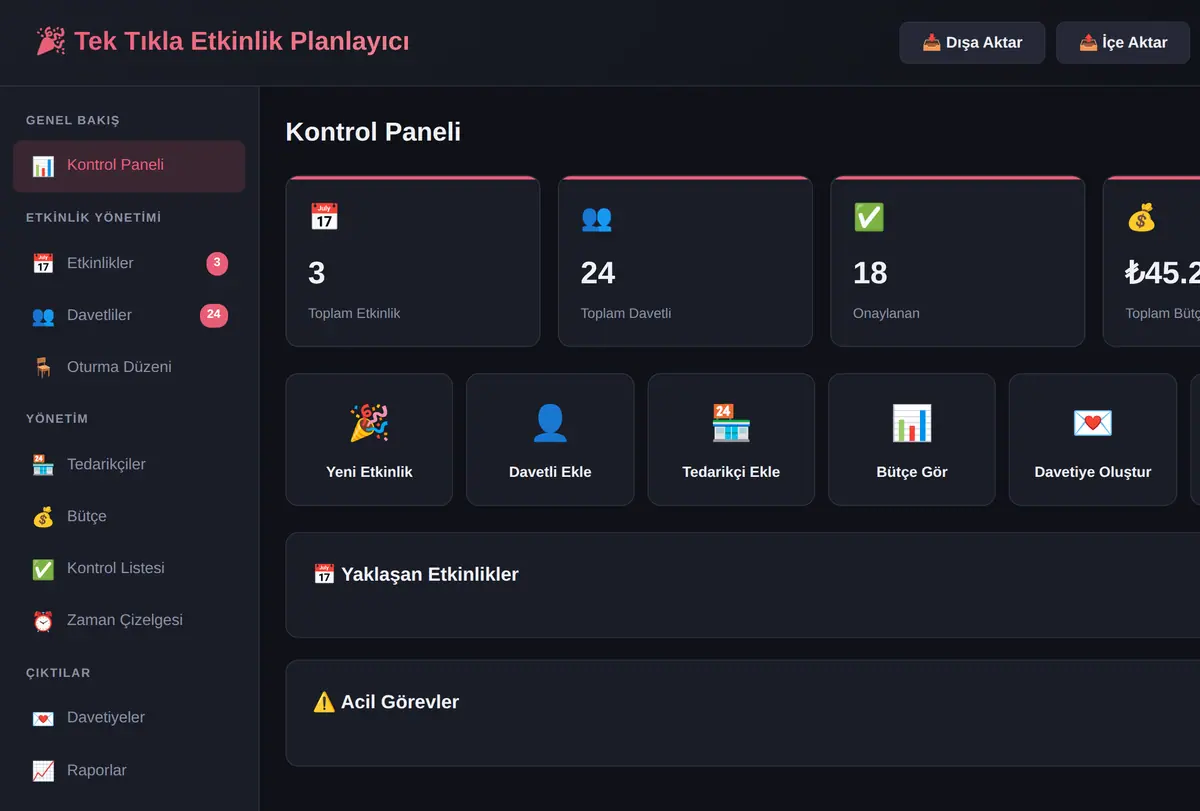Click the chart icon above Bütçe Gör

912,423
